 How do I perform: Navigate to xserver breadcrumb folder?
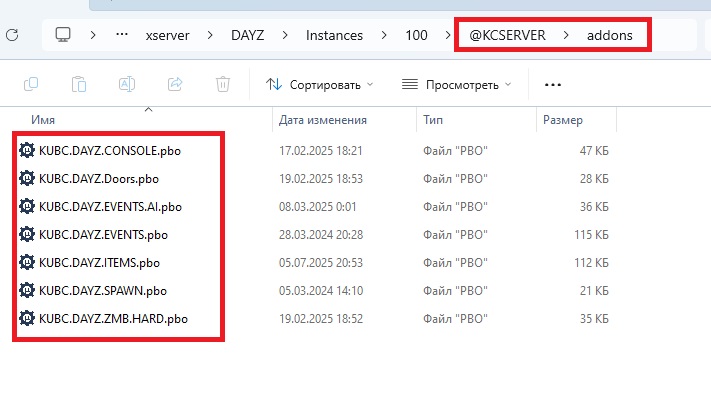(167, 35)
